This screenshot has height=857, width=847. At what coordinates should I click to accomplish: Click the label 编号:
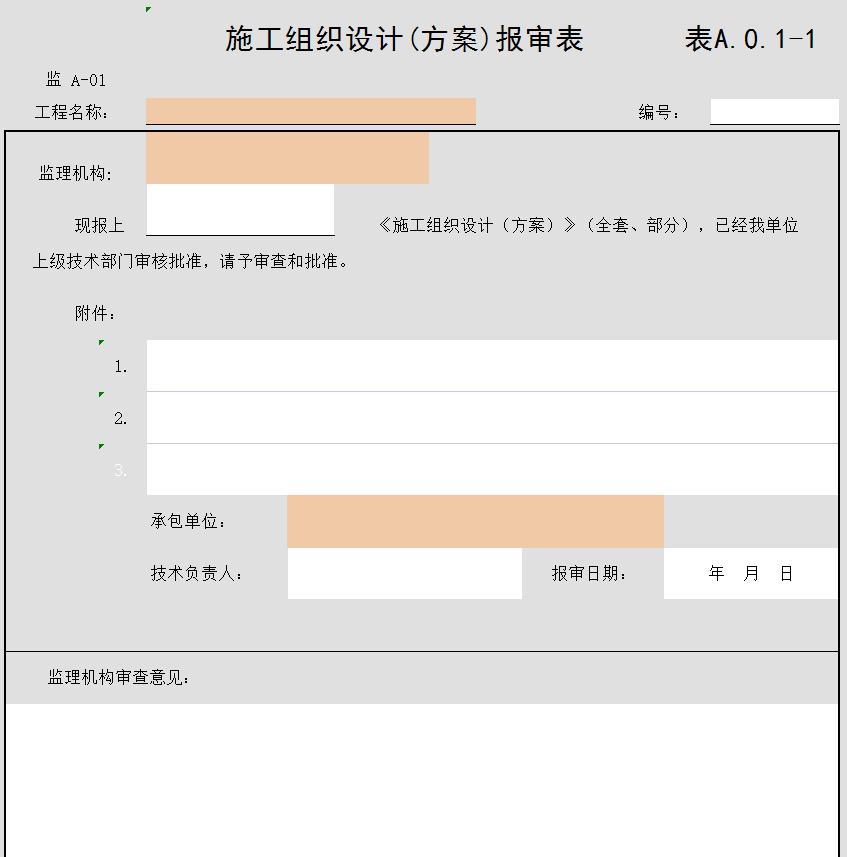(x=659, y=113)
